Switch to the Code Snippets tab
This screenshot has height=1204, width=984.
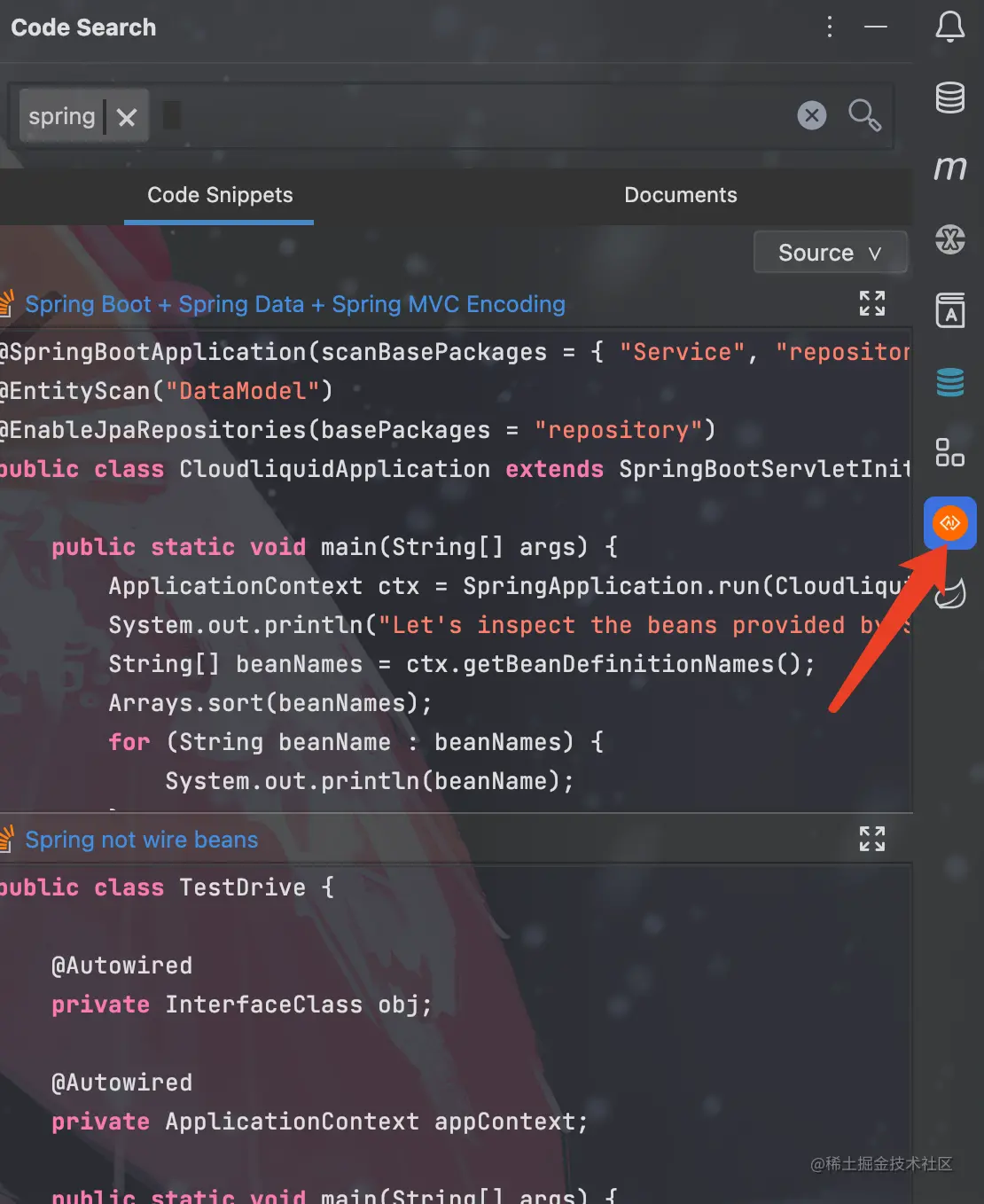tap(220, 195)
